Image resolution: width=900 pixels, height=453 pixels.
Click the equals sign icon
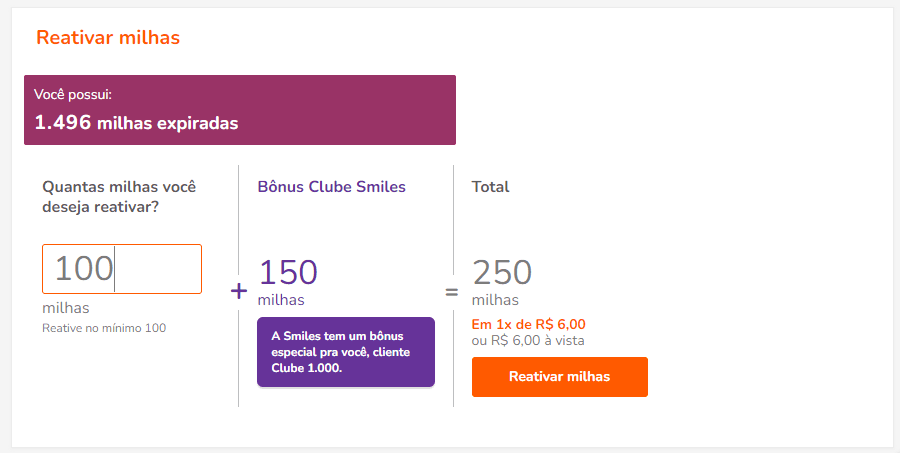coord(452,293)
